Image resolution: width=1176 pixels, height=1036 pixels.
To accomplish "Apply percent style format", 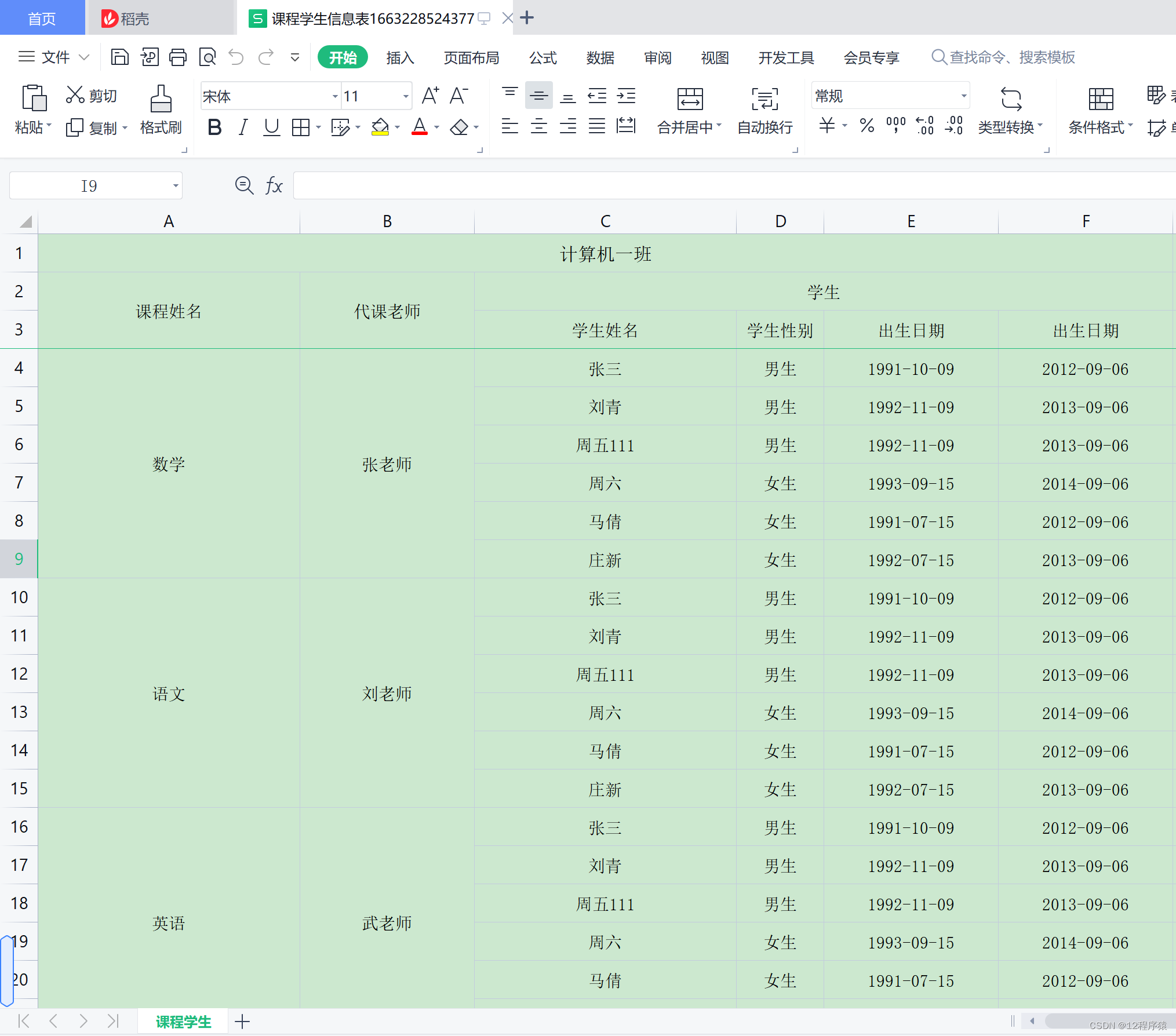I will [867, 125].
